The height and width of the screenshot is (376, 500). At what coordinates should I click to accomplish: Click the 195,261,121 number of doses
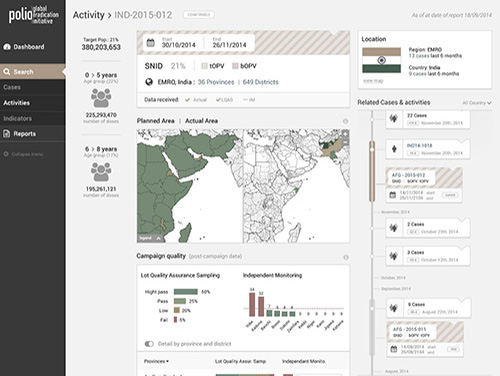point(101,189)
